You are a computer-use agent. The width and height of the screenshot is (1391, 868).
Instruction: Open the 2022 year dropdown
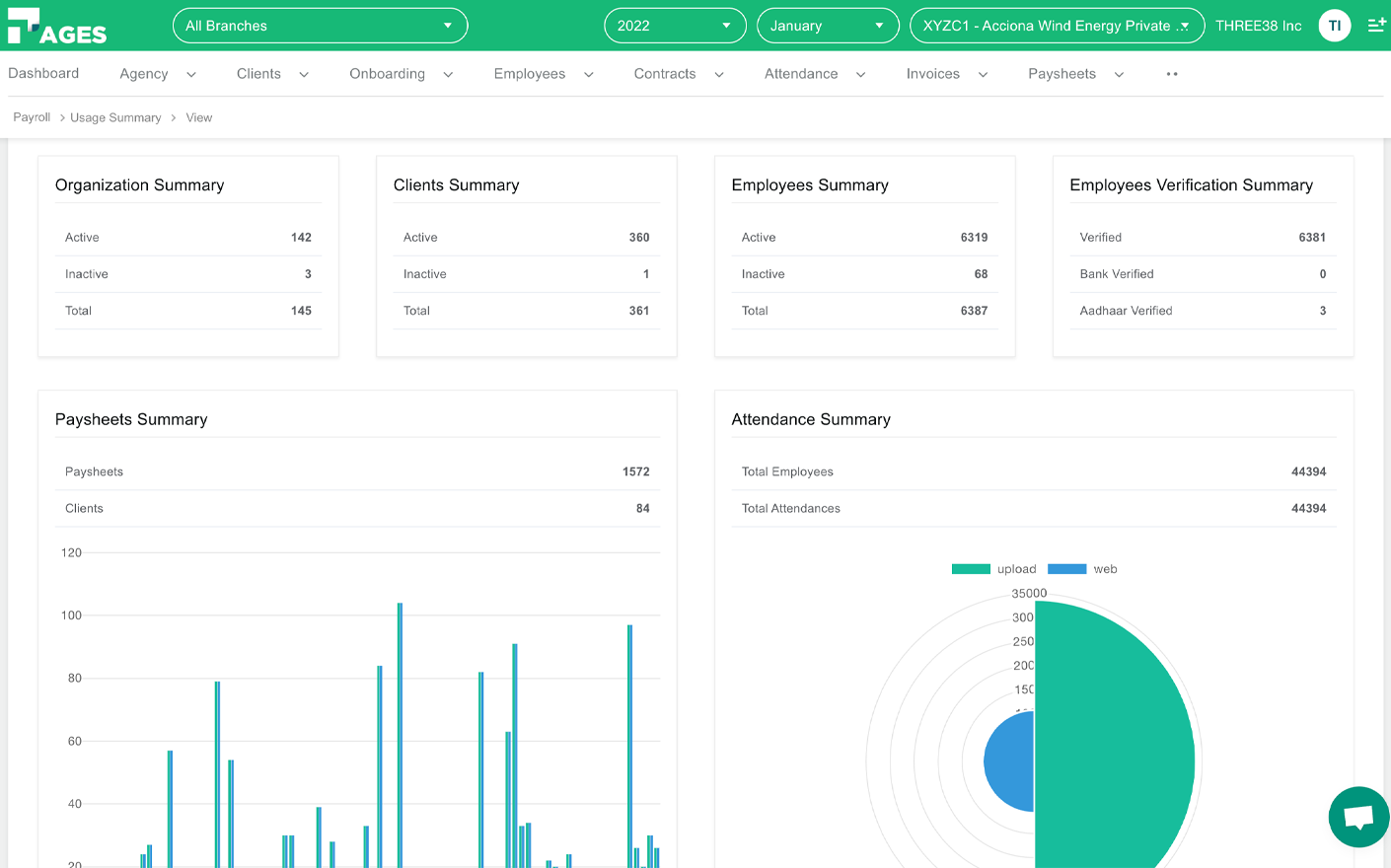point(675,26)
